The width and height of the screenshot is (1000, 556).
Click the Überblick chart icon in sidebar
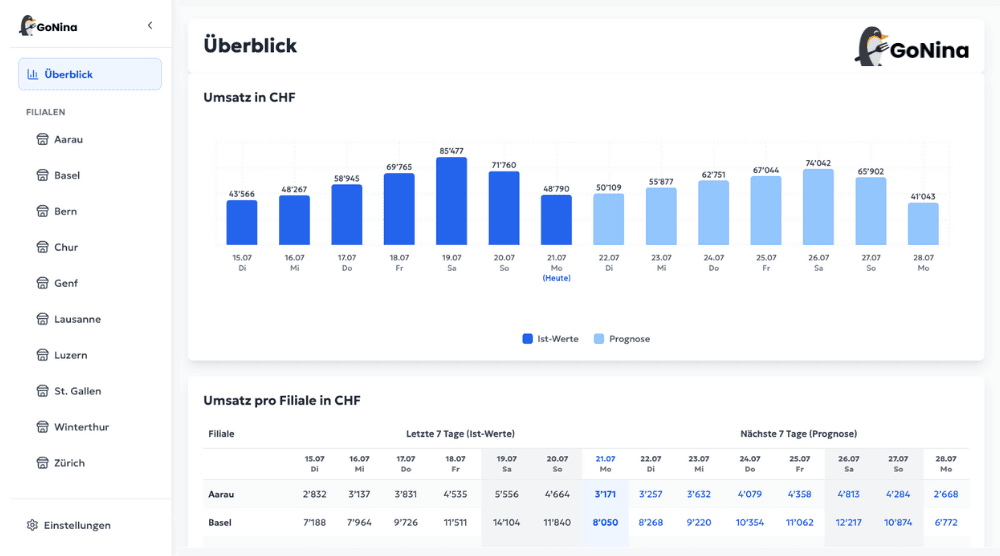33,74
